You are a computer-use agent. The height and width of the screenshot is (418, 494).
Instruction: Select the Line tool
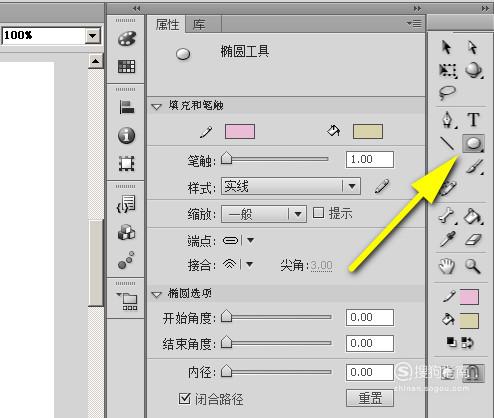pos(447,143)
